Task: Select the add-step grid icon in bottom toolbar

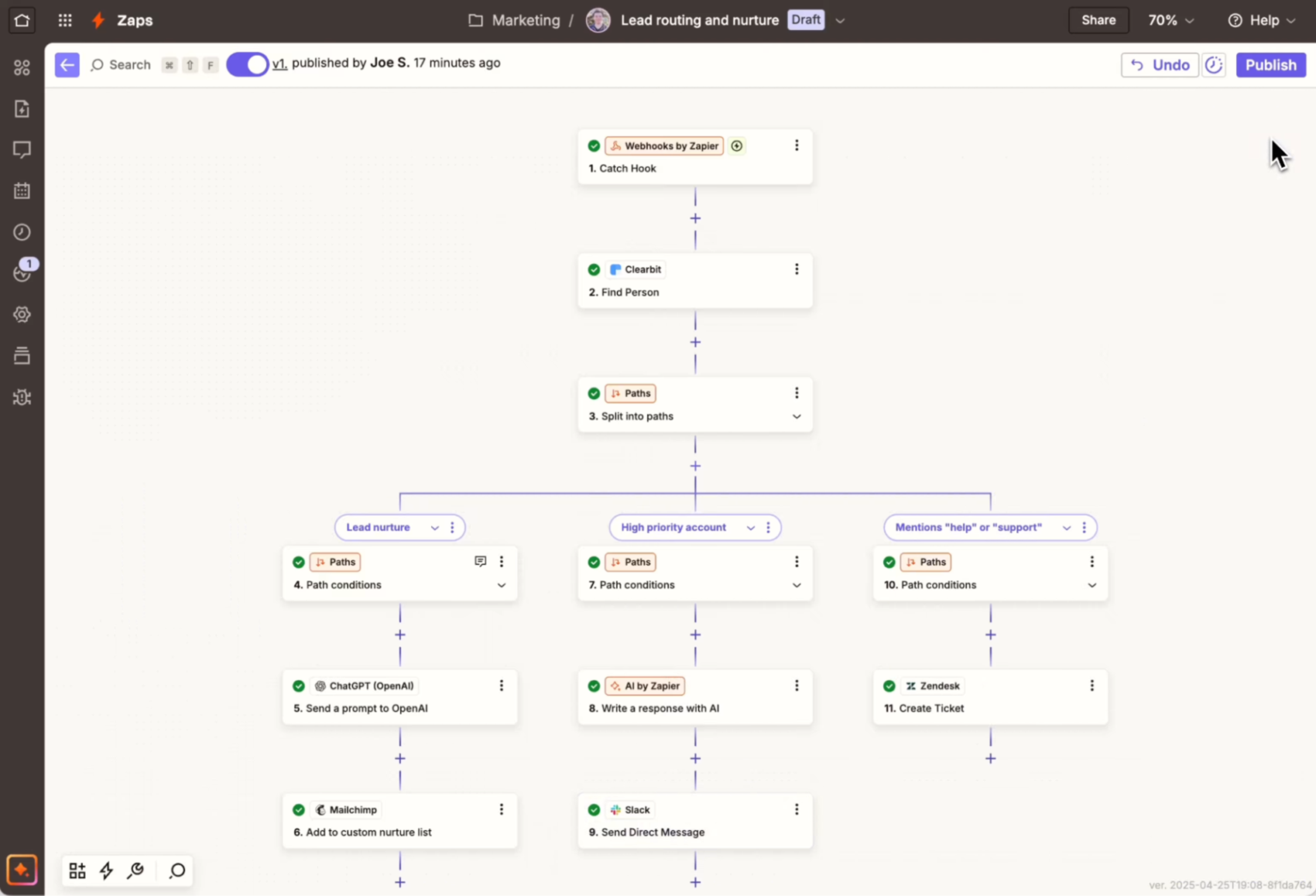Action: [76, 870]
